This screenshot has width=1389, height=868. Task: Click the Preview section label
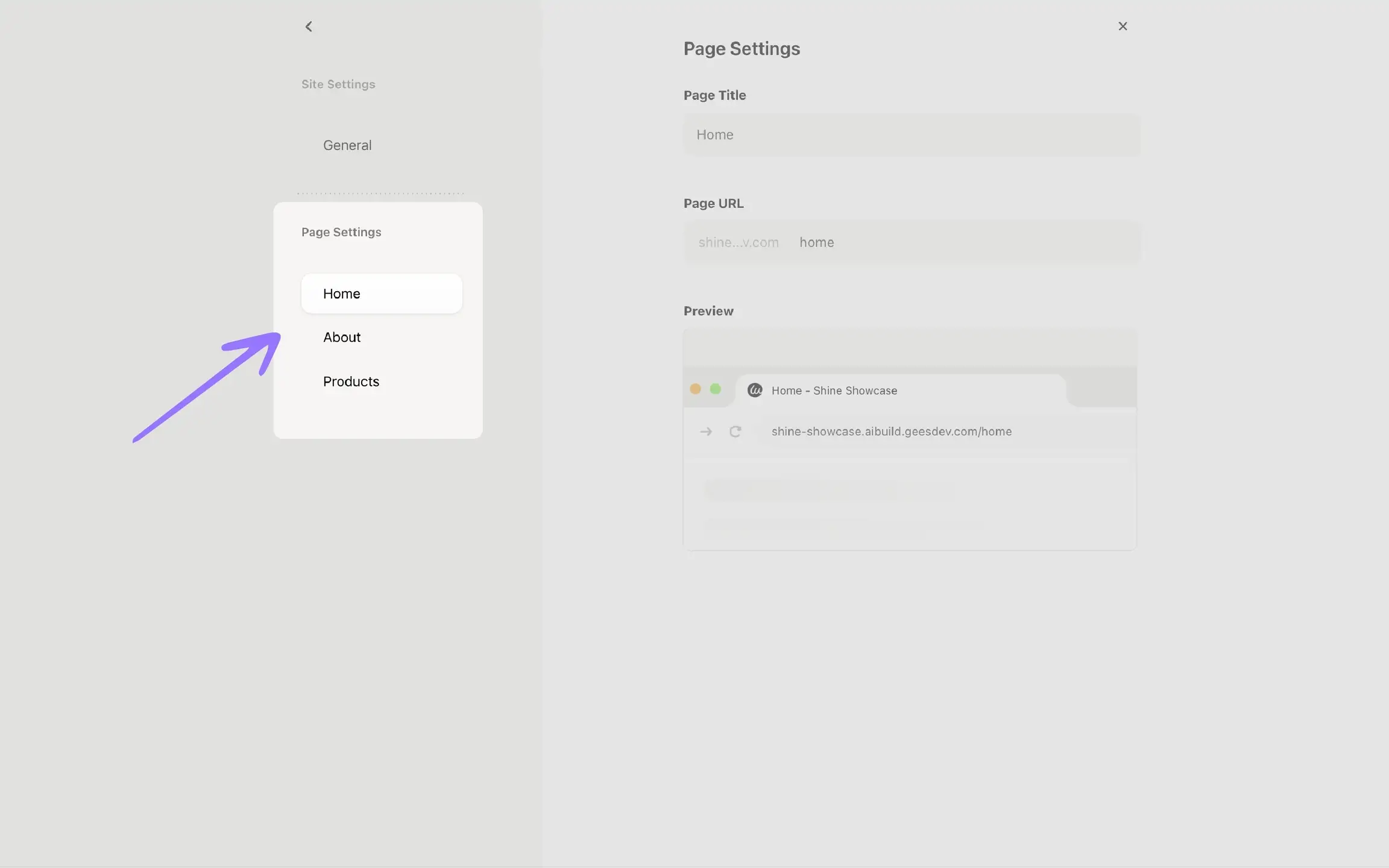click(x=708, y=311)
